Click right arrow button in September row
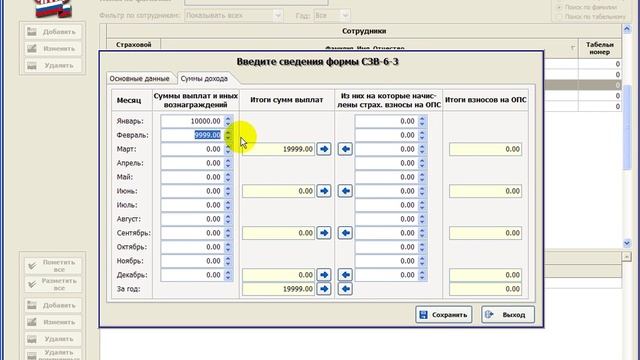This screenshot has height=360, width=640. (x=324, y=233)
